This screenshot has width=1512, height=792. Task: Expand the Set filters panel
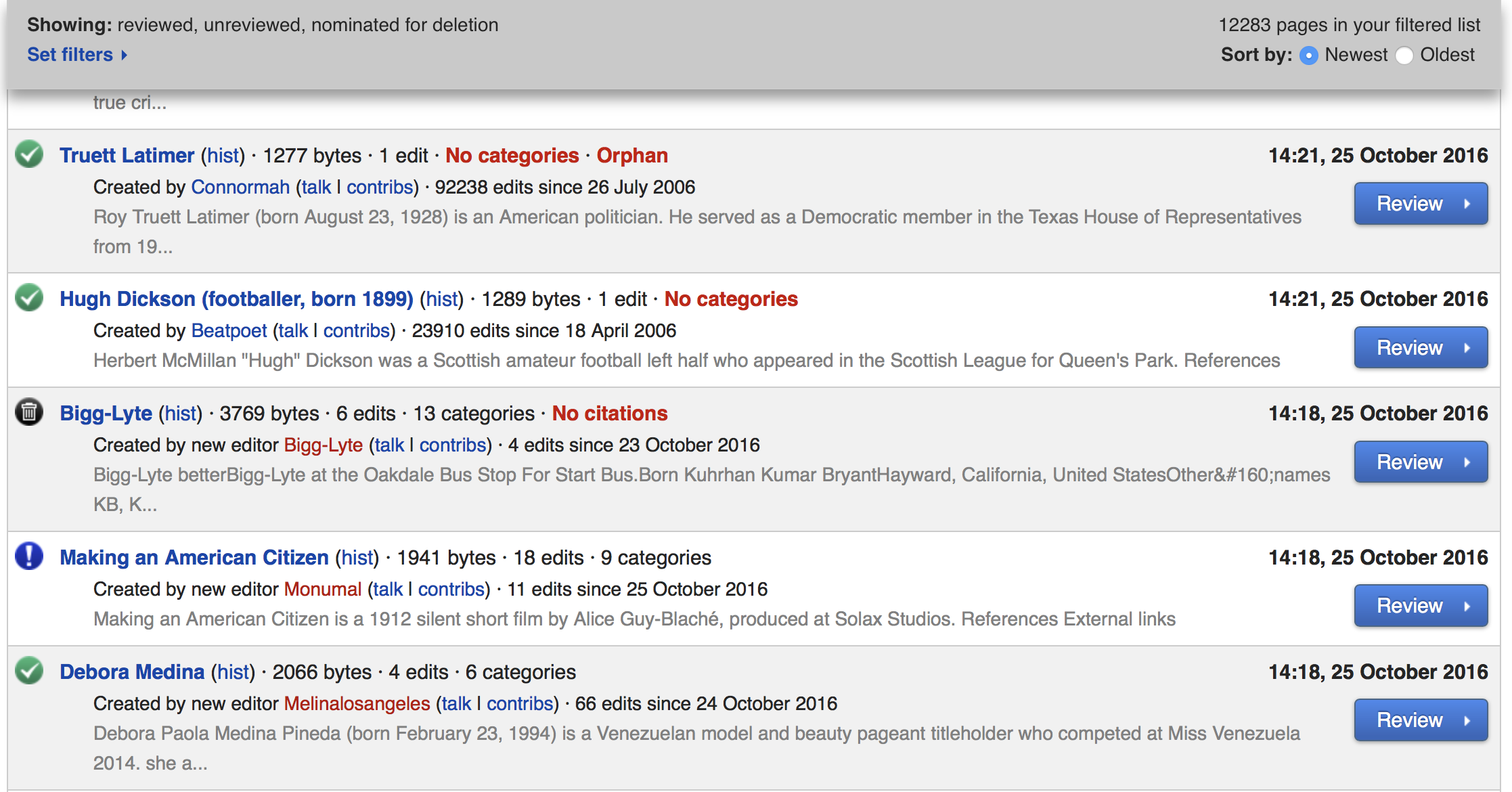77,55
